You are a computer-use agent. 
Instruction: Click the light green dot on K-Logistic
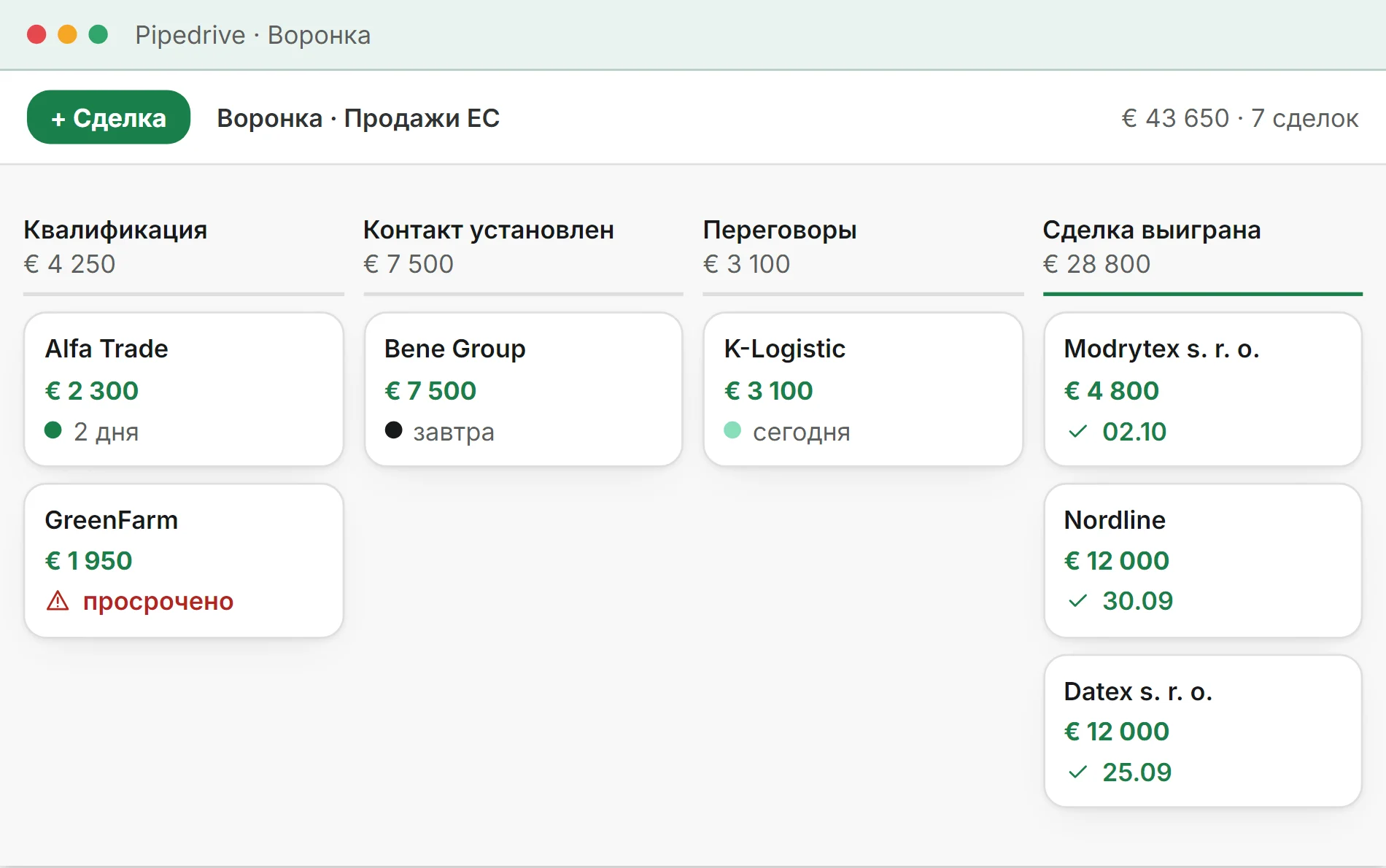tap(732, 430)
